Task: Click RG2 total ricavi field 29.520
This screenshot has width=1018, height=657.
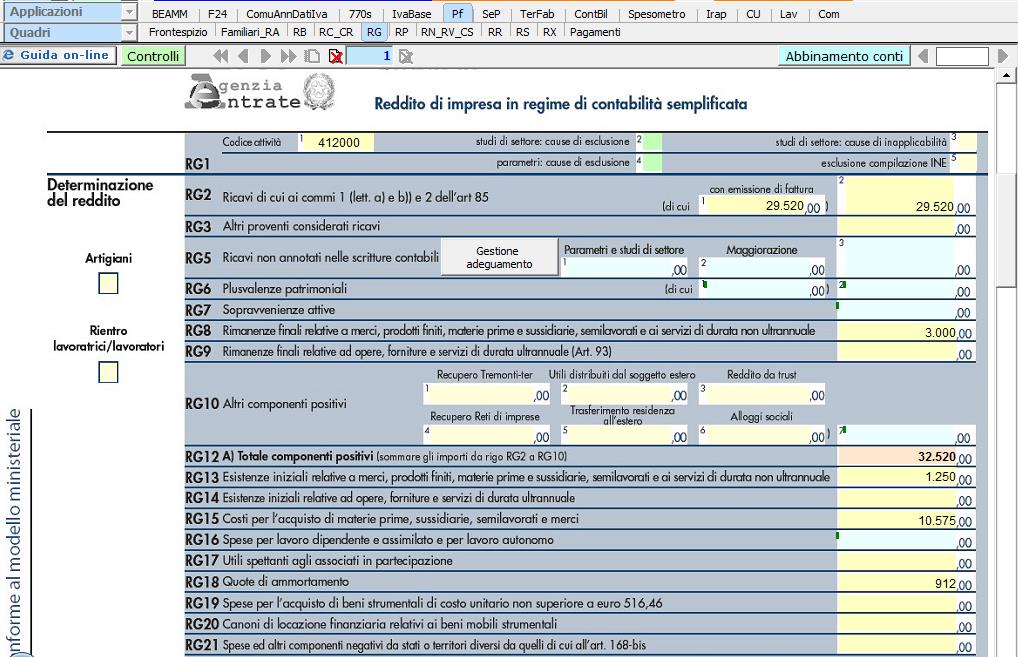Action: click(x=904, y=197)
